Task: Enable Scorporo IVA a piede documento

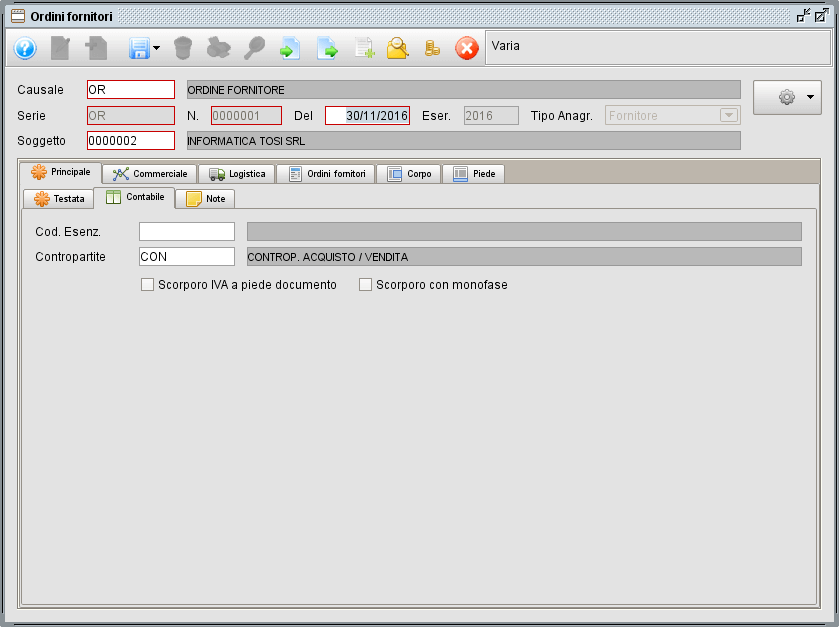Action: click(x=147, y=284)
